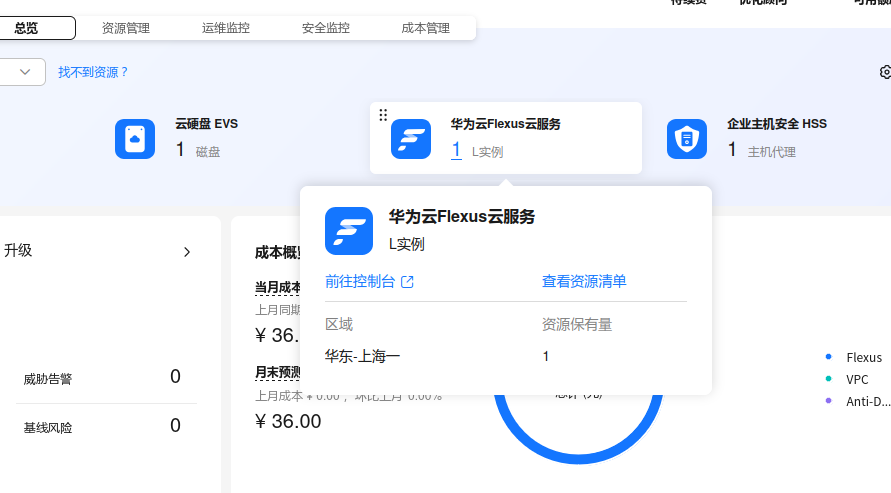Click the large Flexus logo in popup
The width and height of the screenshot is (891, 493).
(349, 230)
